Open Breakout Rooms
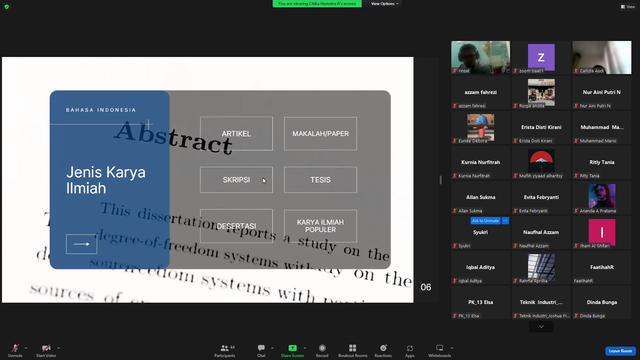 [353, 350]
